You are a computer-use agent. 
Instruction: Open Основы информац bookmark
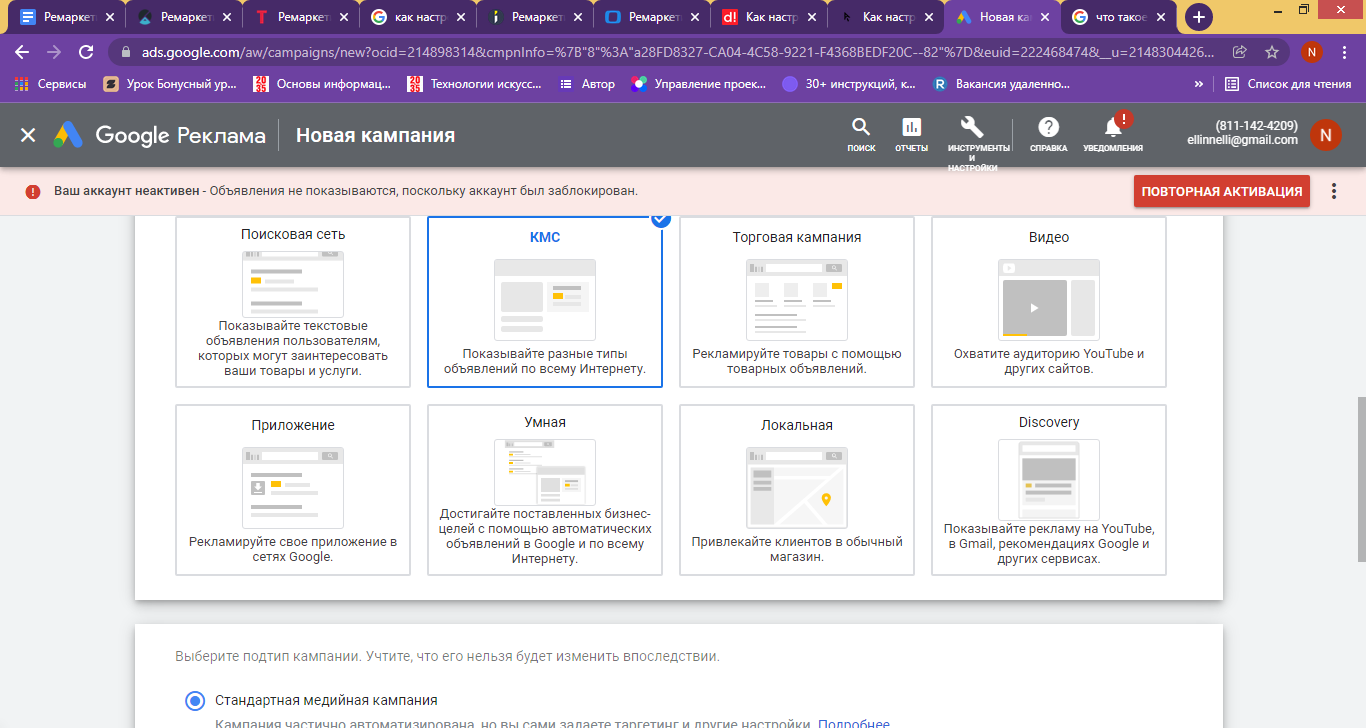click(x=322, y=84)
